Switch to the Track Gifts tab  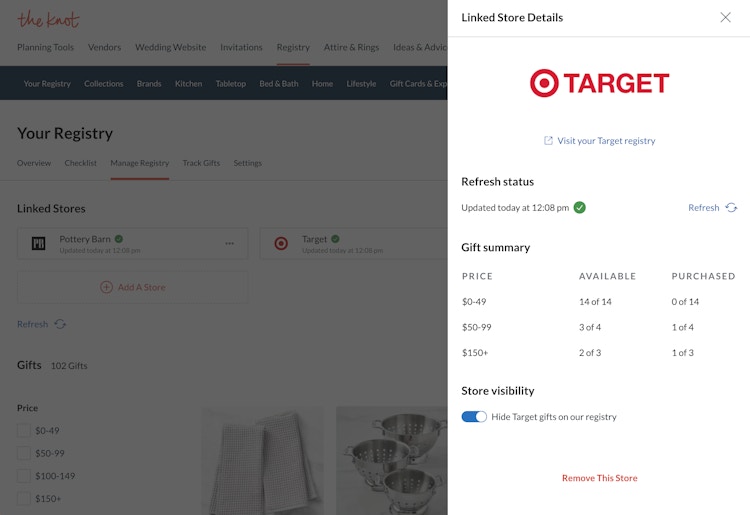[201, 163]
